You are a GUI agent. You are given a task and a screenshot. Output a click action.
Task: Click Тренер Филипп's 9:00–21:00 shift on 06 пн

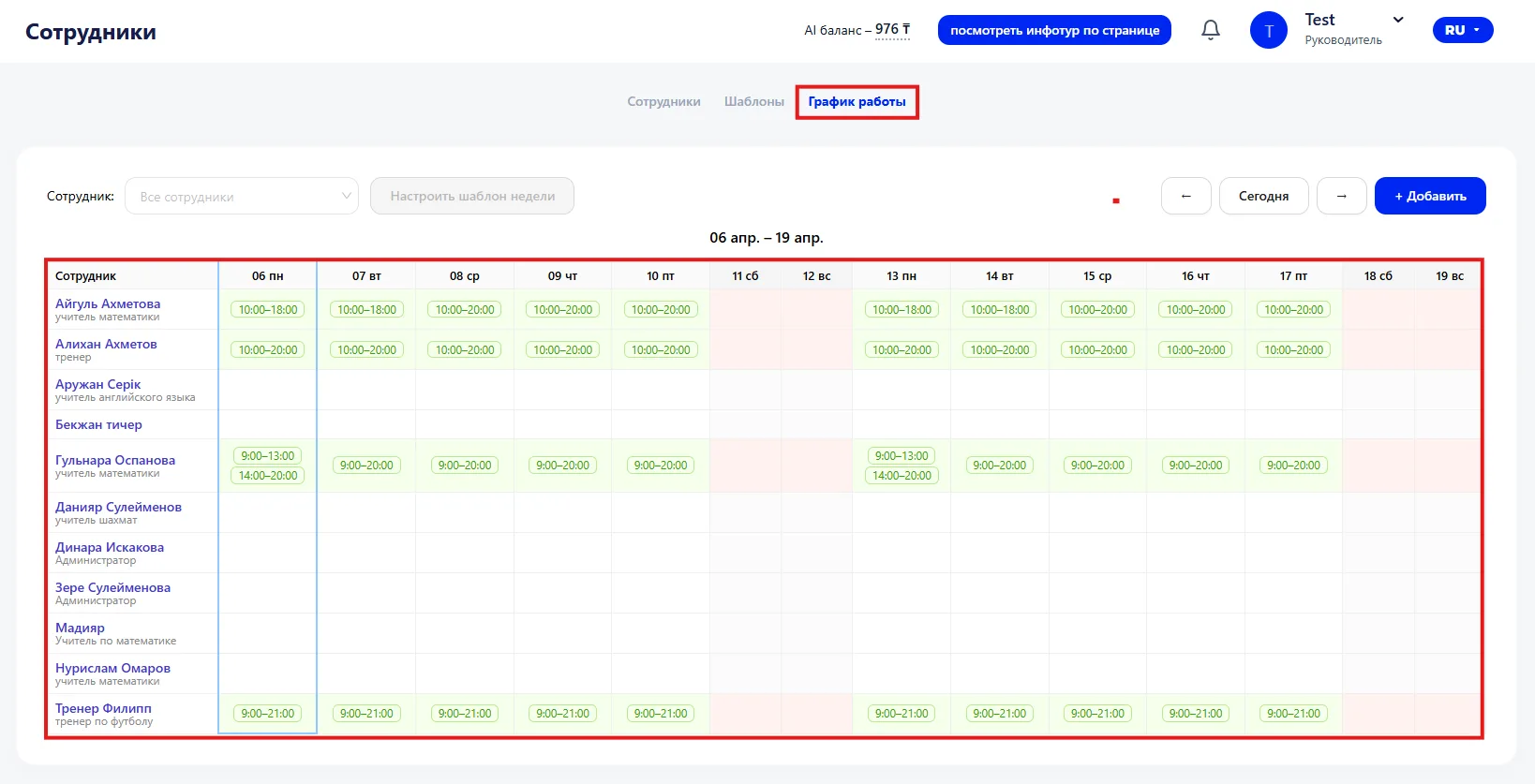click(268, 713)
